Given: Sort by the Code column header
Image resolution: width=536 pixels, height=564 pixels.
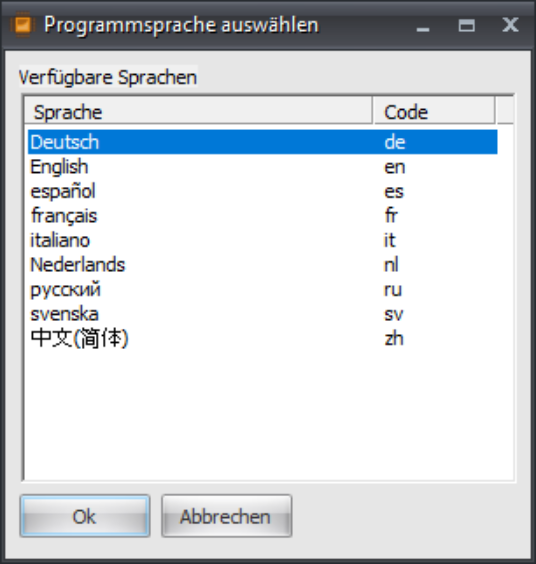Looking at the screenshot, I should [x=435, y=111].
